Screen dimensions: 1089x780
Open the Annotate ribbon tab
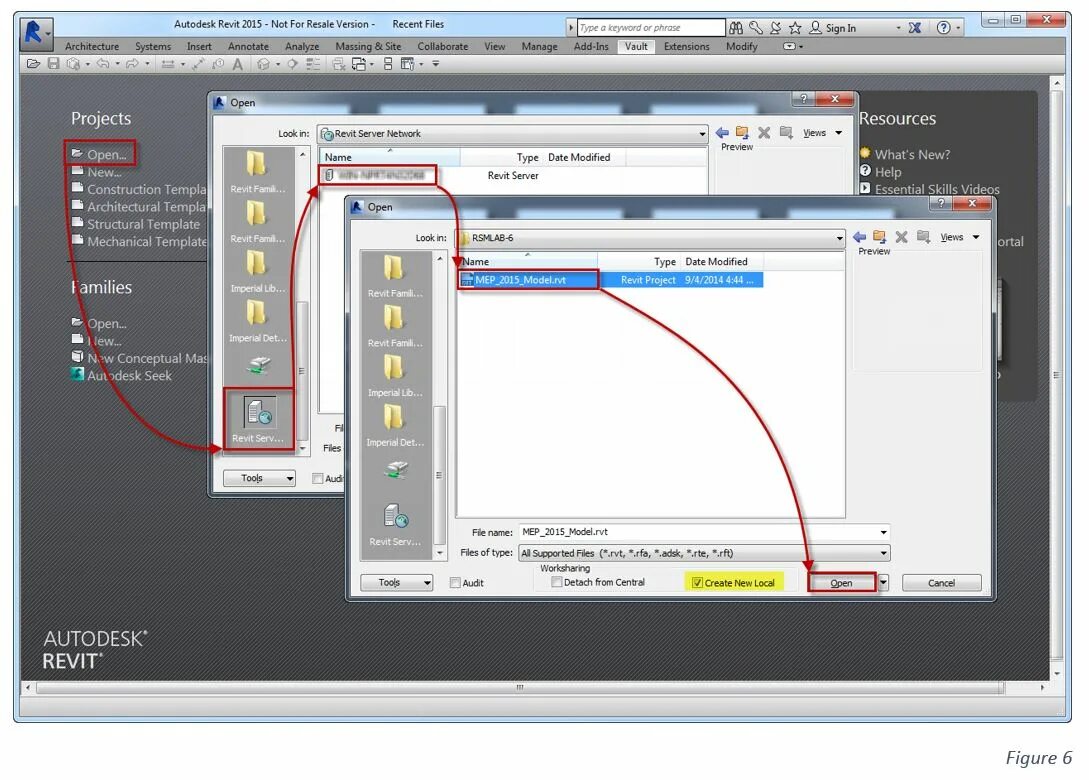[248, 47]
